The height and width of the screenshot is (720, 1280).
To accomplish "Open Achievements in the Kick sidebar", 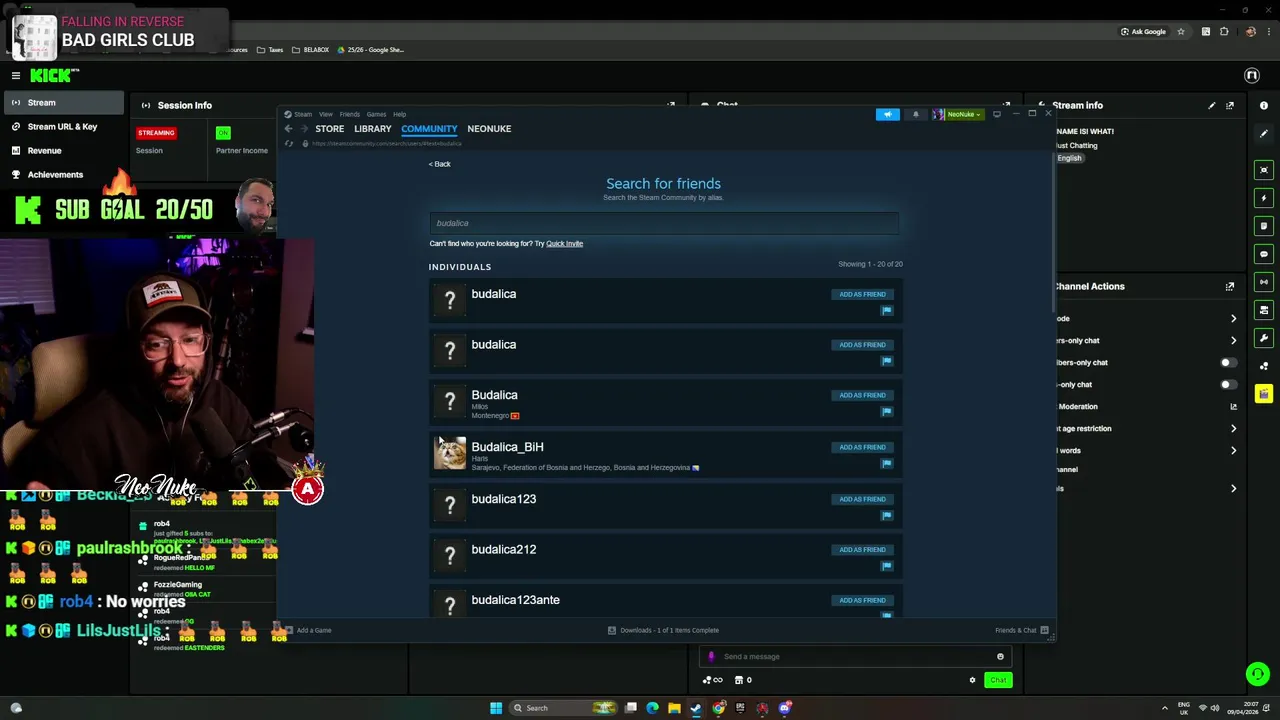I will pos(55,175).
